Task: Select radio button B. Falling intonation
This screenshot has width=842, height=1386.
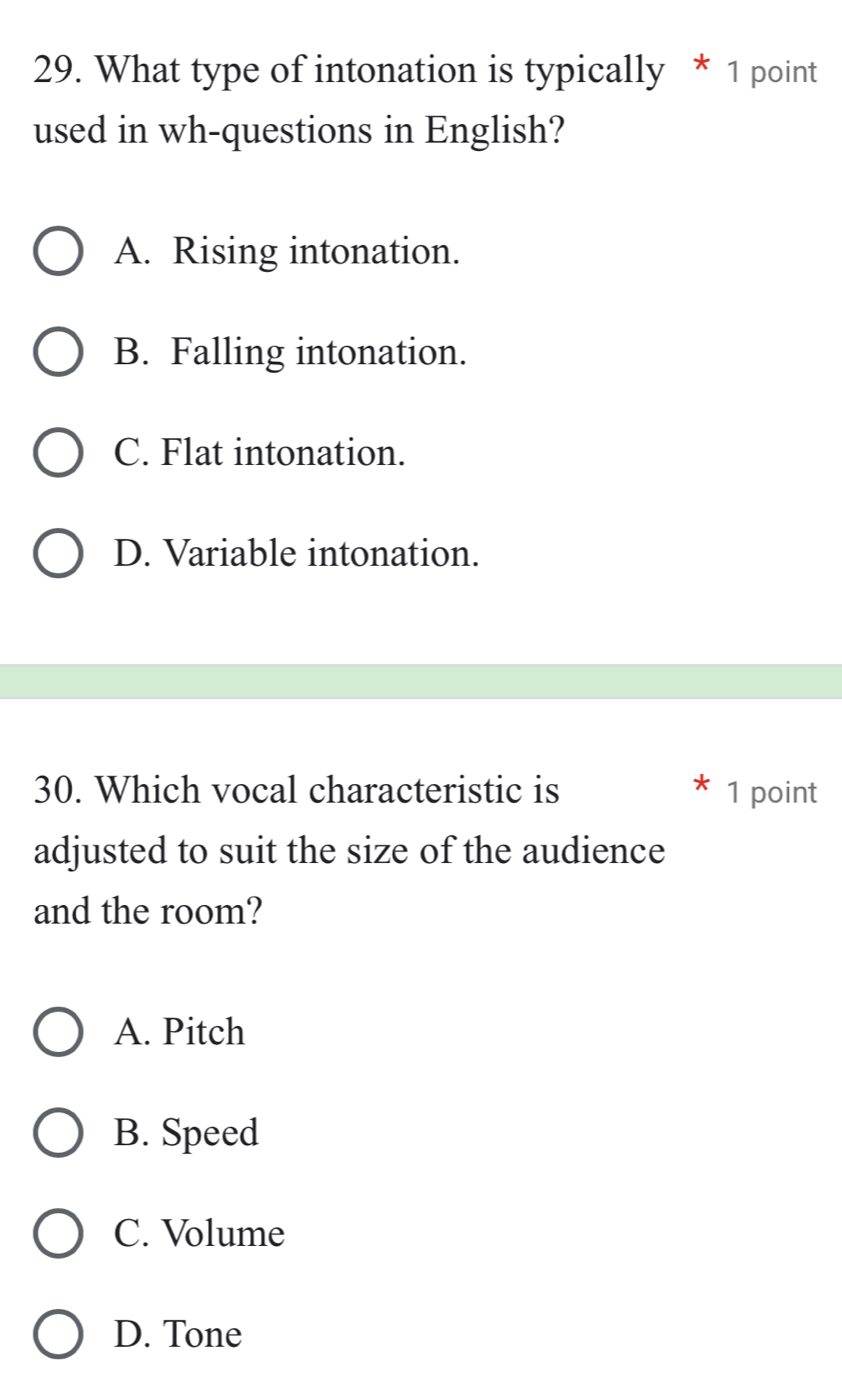Action: pyautogui.click(x=60, y=353)
